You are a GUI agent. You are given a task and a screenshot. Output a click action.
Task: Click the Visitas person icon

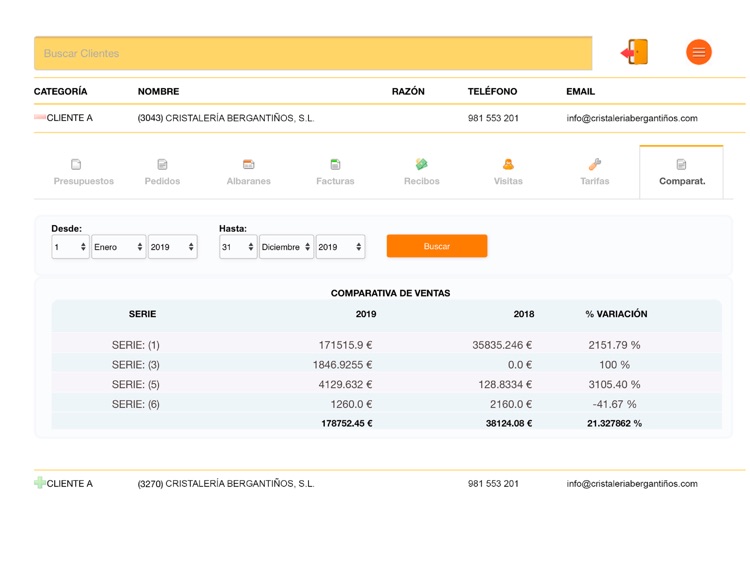(508, 165)
